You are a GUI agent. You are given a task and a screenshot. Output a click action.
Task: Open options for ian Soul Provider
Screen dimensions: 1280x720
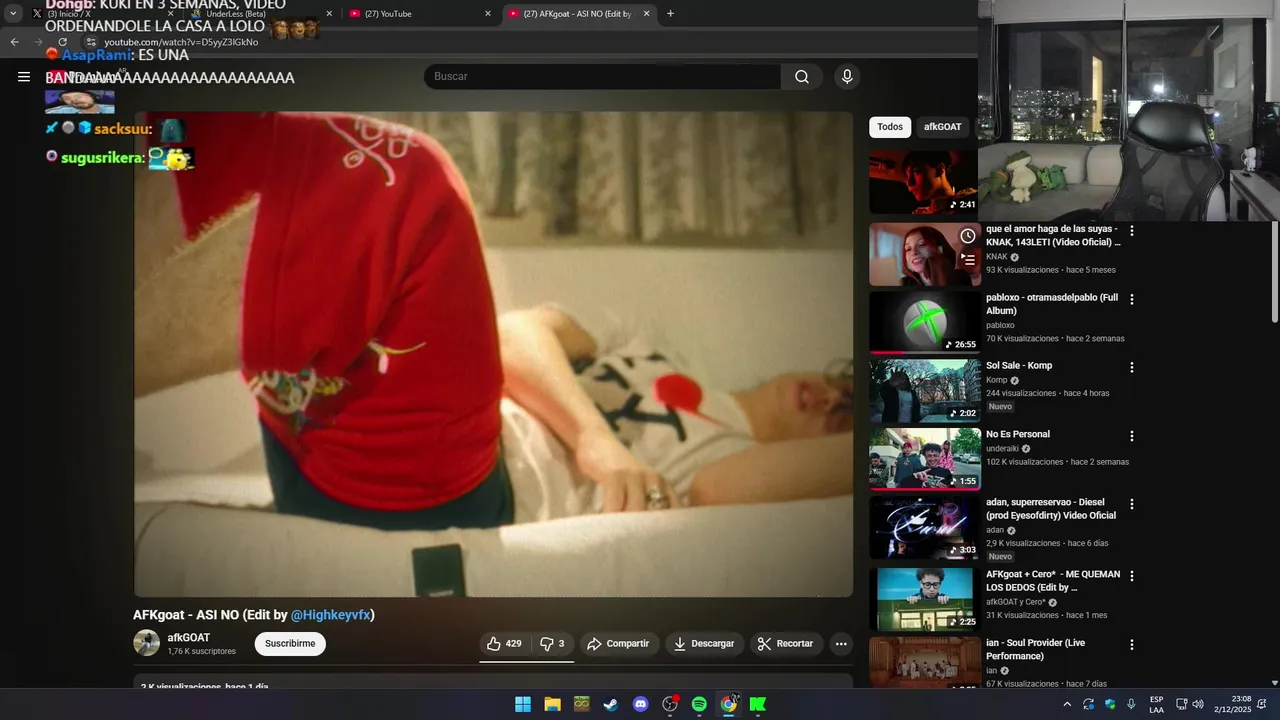tap(1132, 644)
